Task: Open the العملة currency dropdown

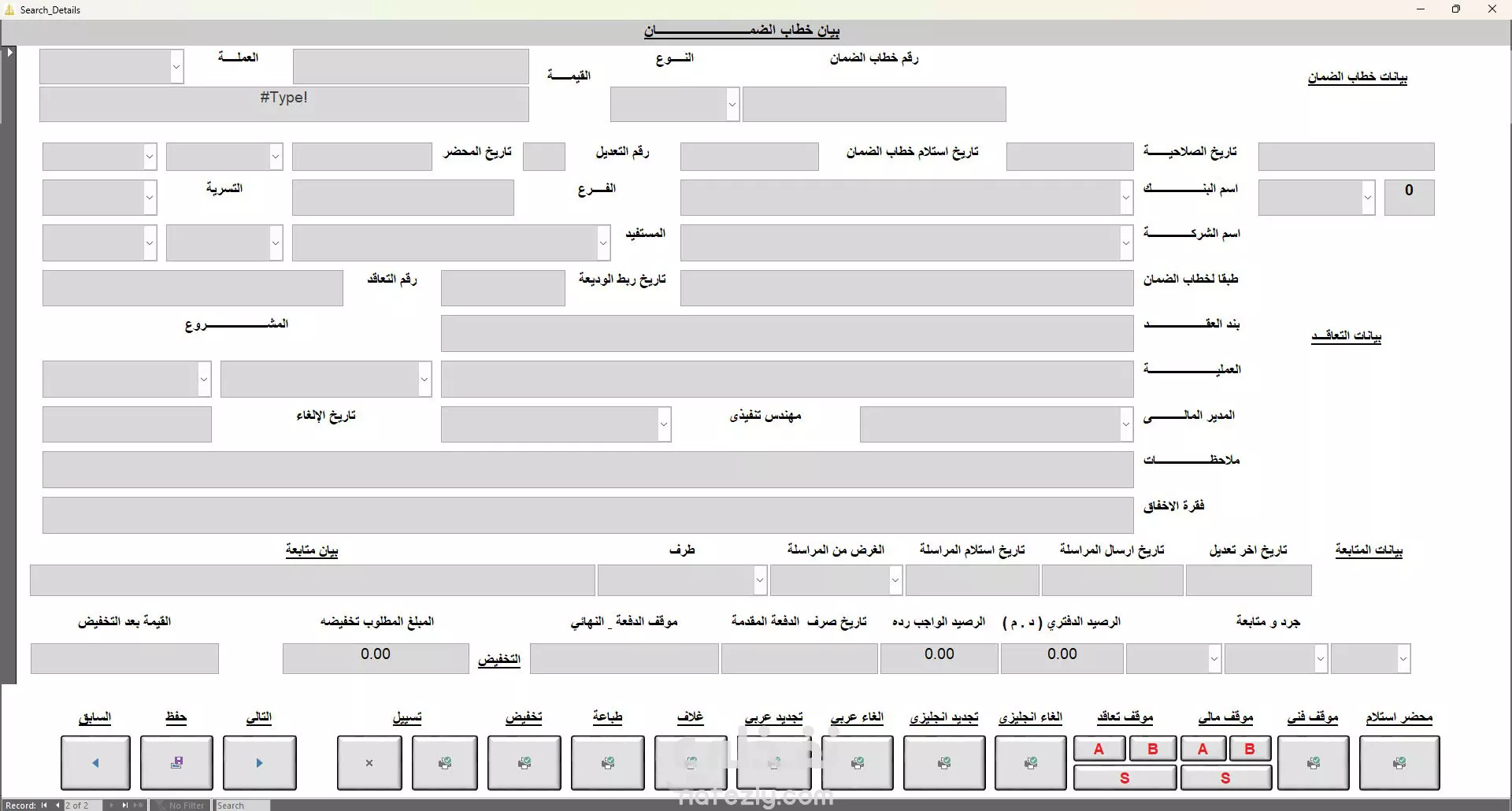Action: pyautogui.click(x=176, y=67)
